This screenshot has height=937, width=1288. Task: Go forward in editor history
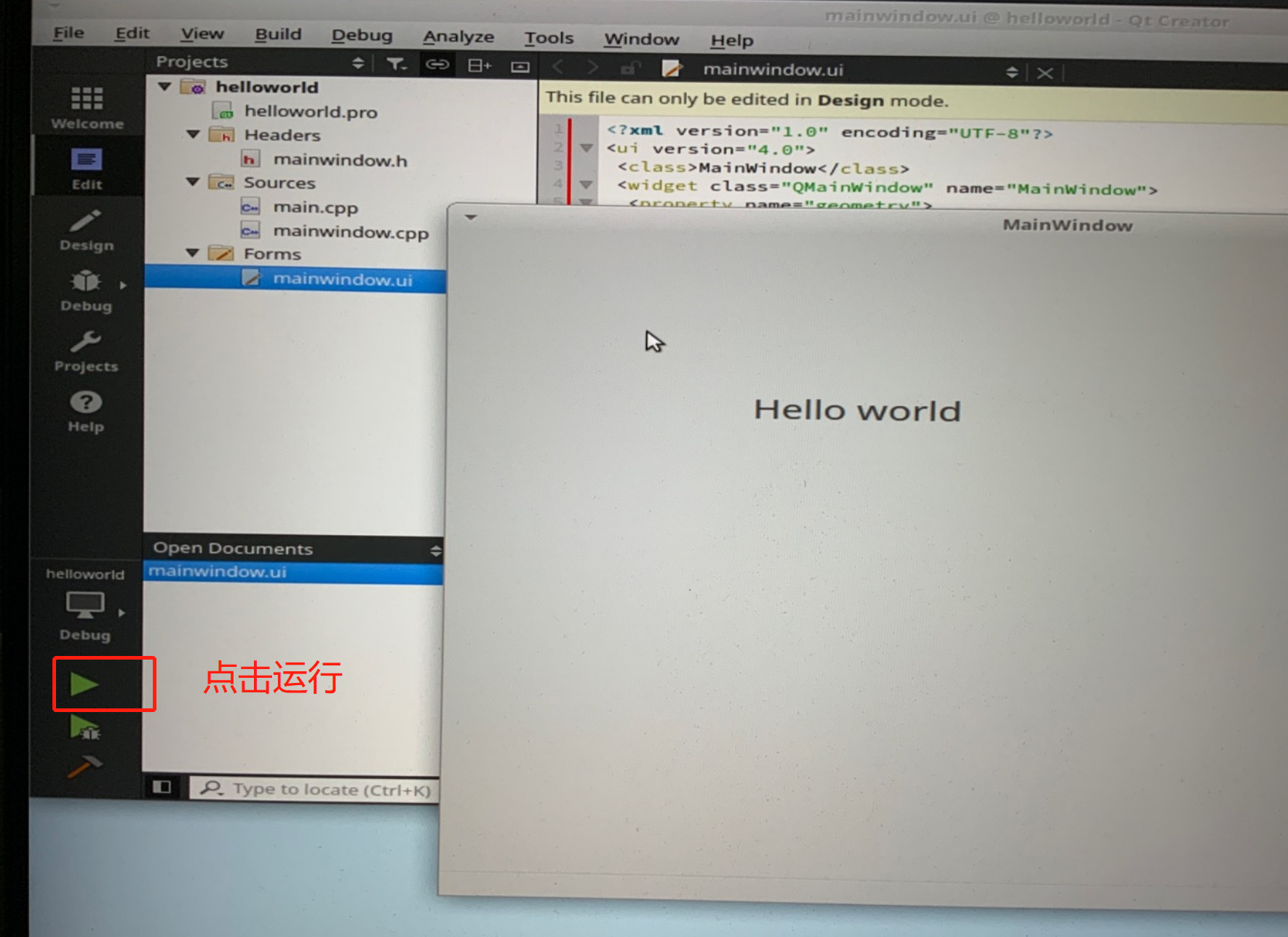pos(592,68)
